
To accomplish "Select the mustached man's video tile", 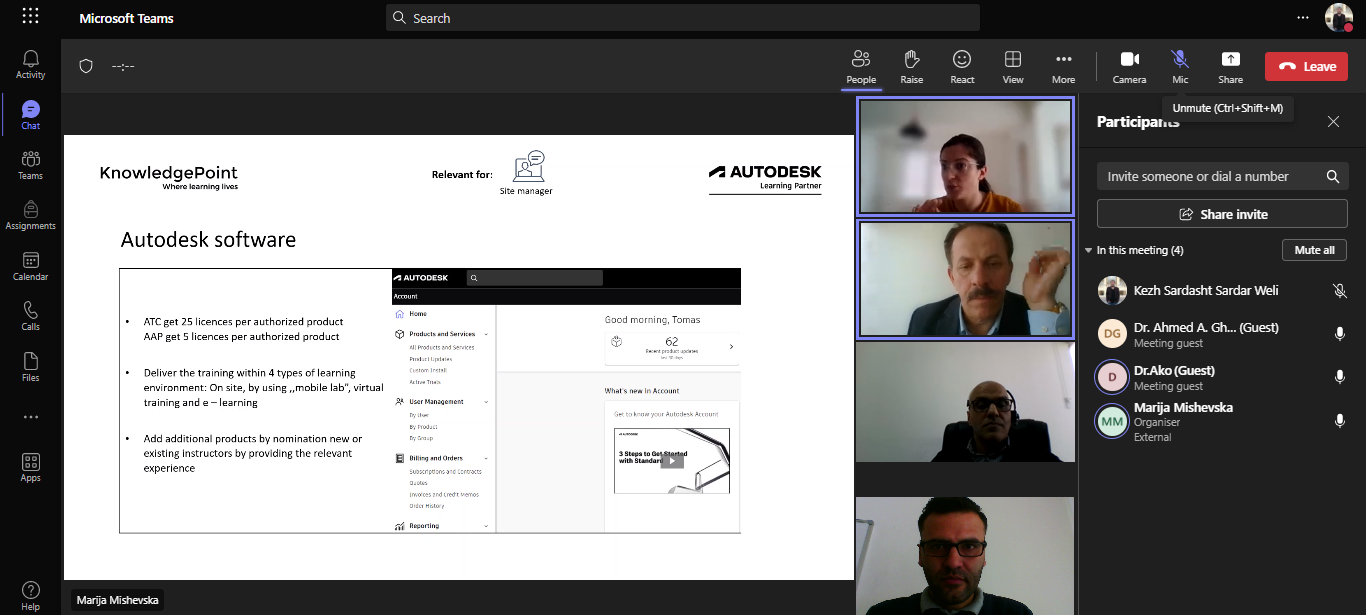I will pyautogui.click(x=966, y=279).
